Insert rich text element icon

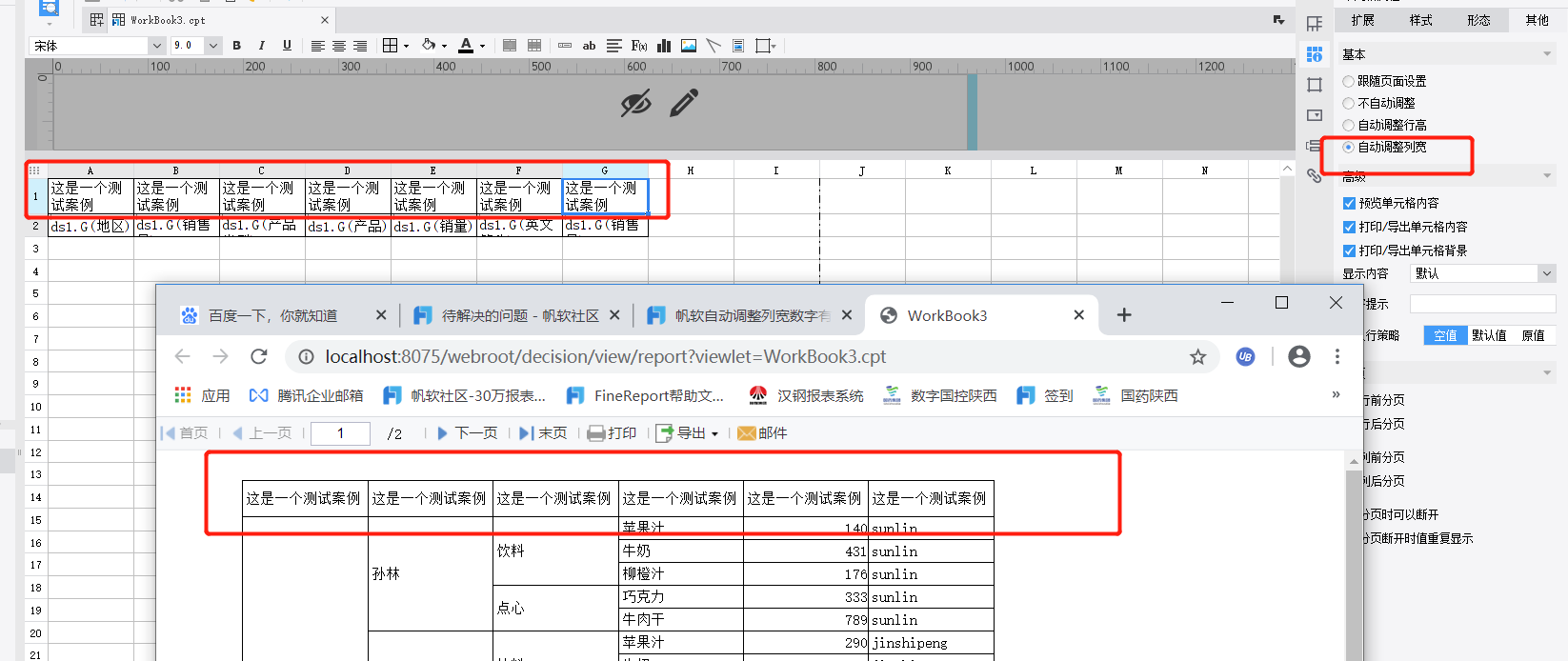(x=614, y=46)
